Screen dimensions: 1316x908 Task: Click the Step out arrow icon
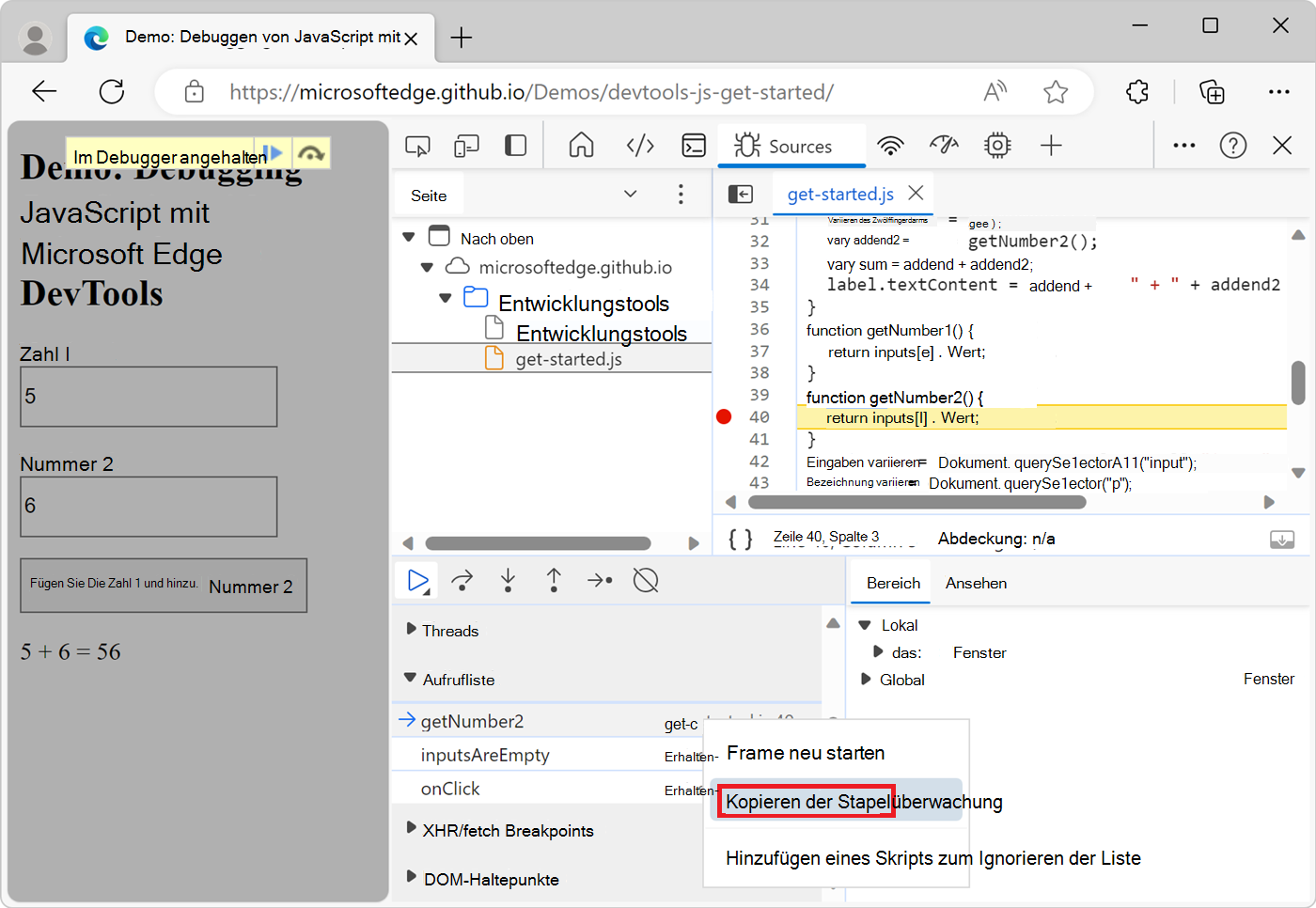point(554,581)
